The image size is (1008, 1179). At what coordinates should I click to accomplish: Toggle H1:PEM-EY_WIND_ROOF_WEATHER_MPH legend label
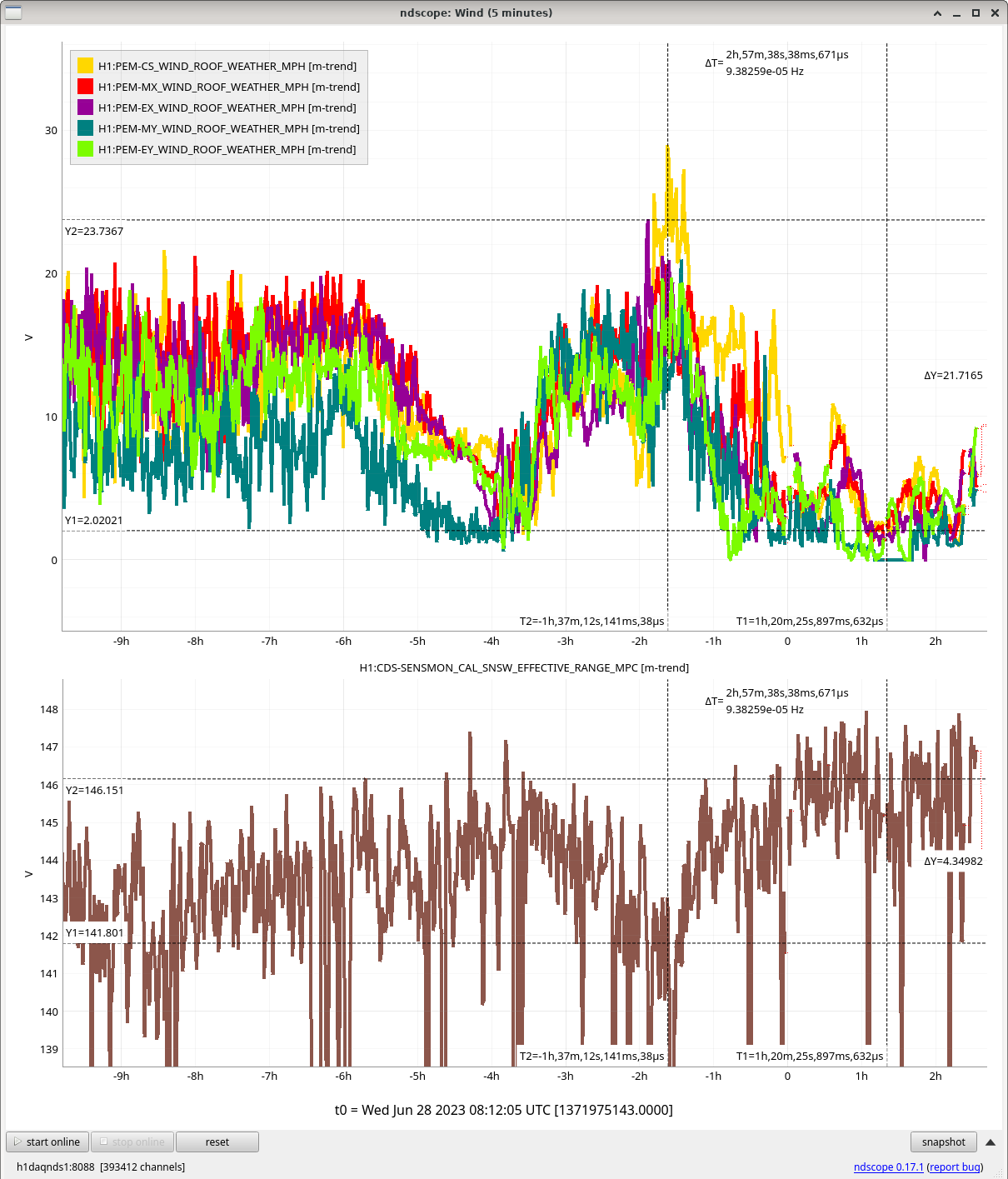227,149
